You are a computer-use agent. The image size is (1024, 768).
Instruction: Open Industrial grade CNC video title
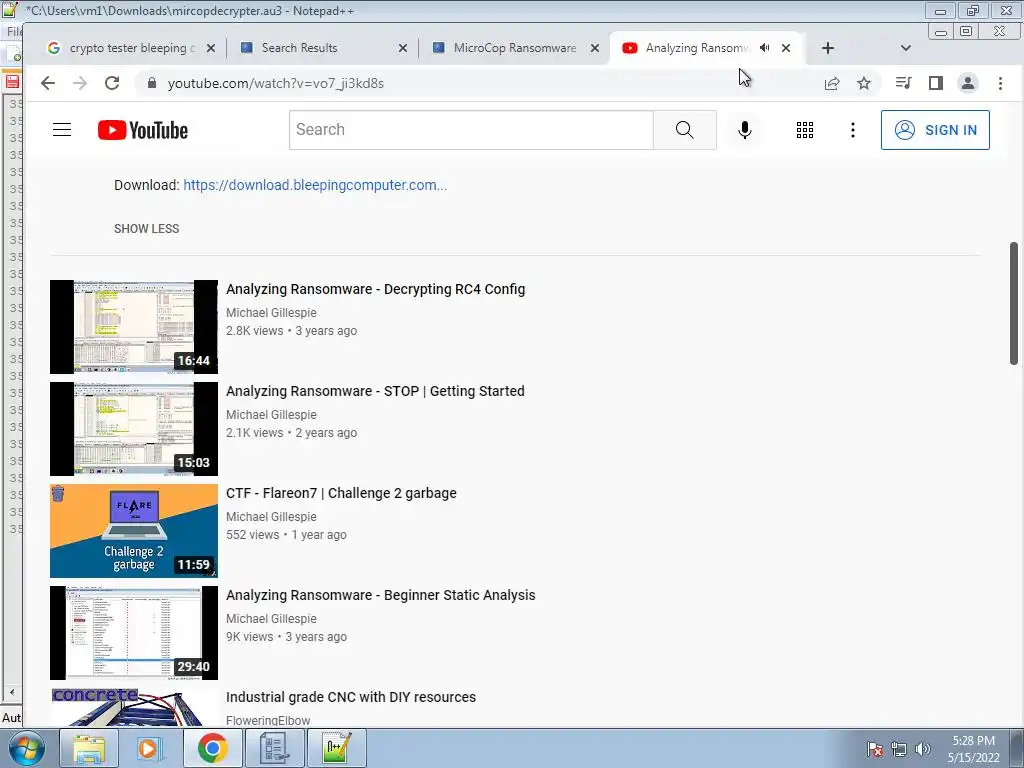click(351, 697)
